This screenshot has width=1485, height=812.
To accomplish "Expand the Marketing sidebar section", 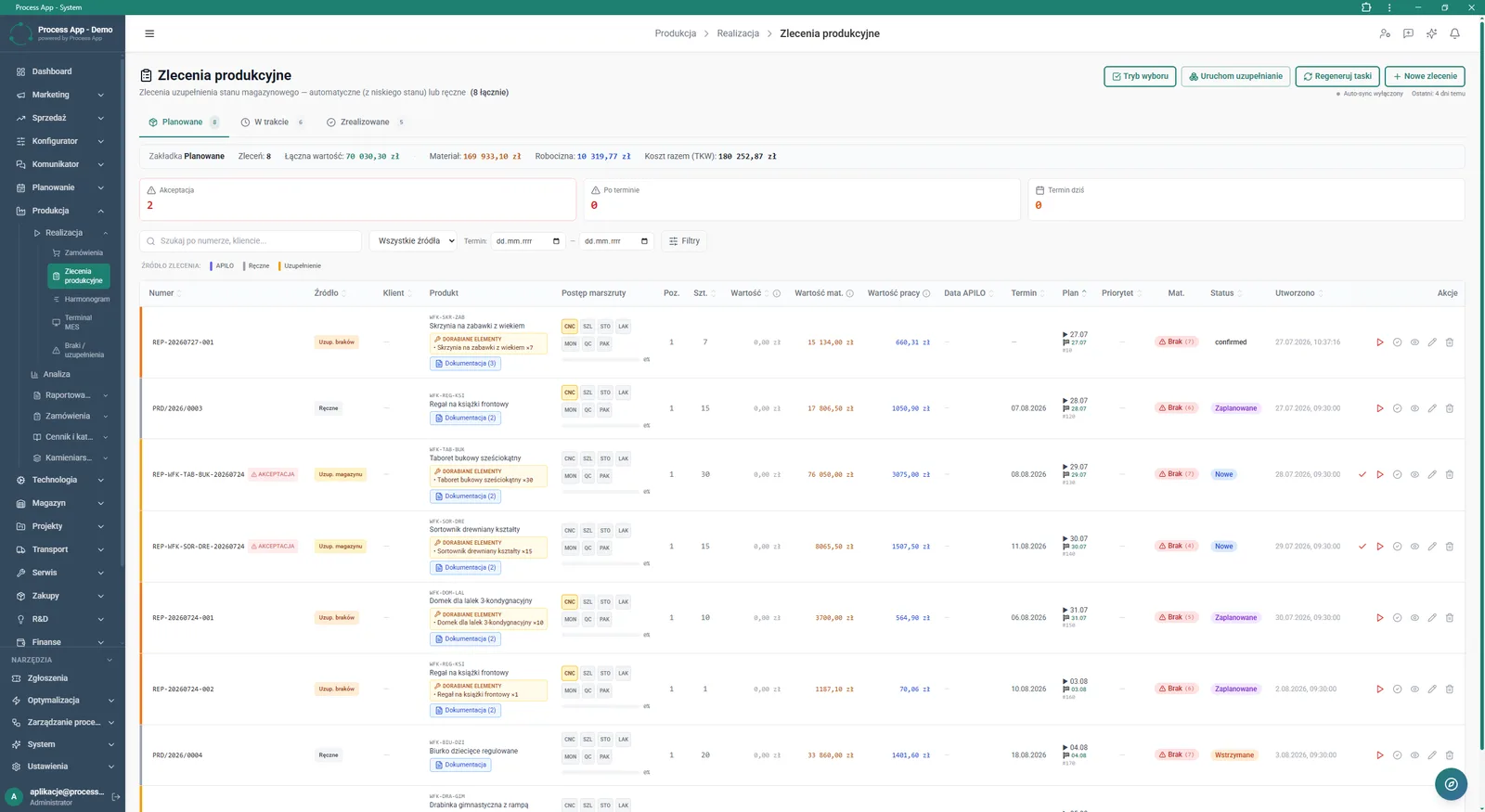I will tap(62, 95).
